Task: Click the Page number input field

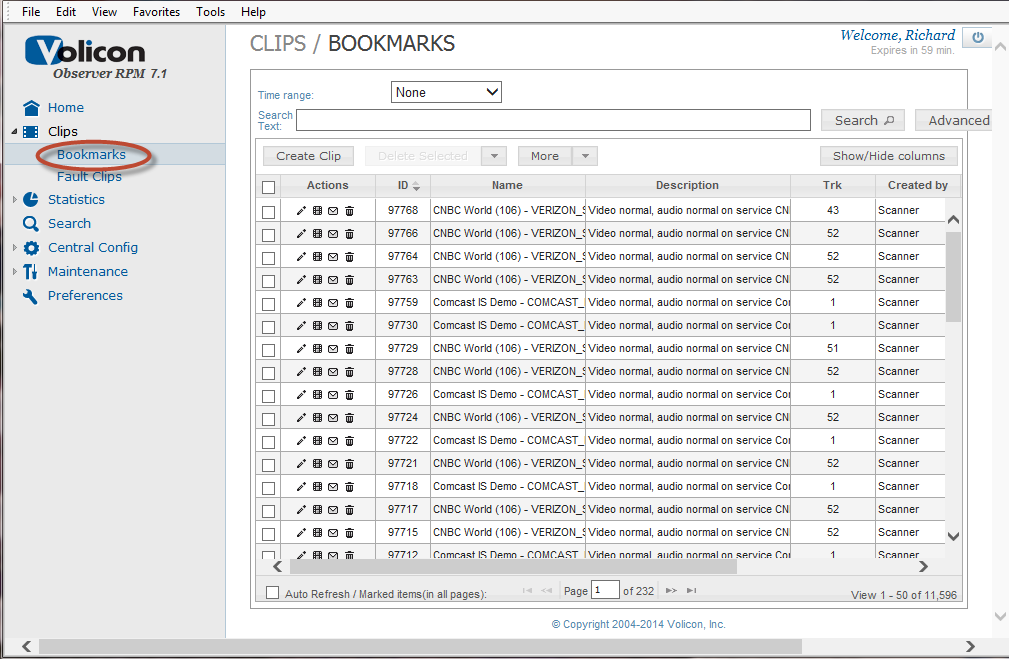Action: tap(605, 589)
